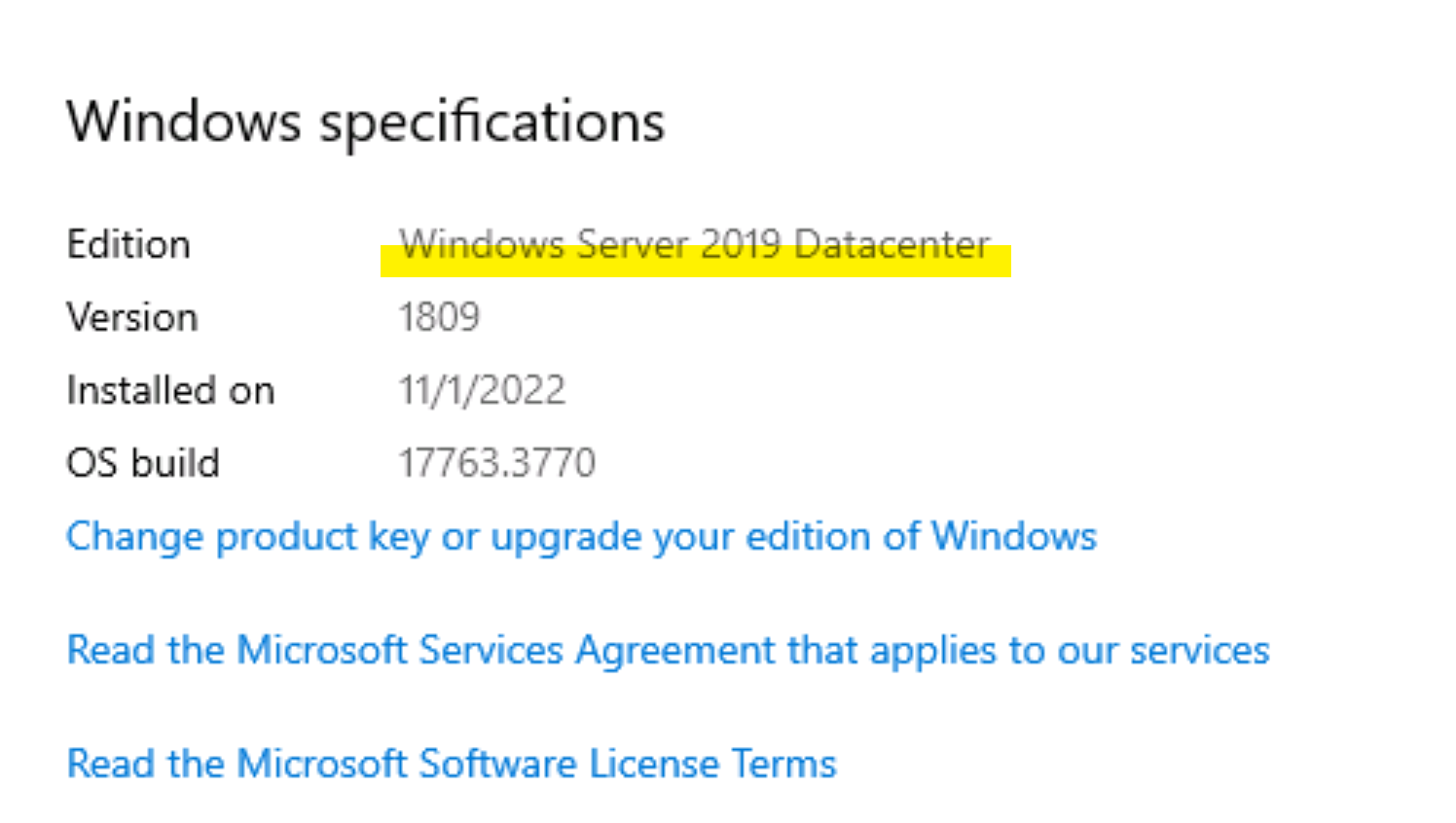This screenshot has height=823, width=1456.
Task: Click the word Windows in the heading
Action: [x=184, y=122]
